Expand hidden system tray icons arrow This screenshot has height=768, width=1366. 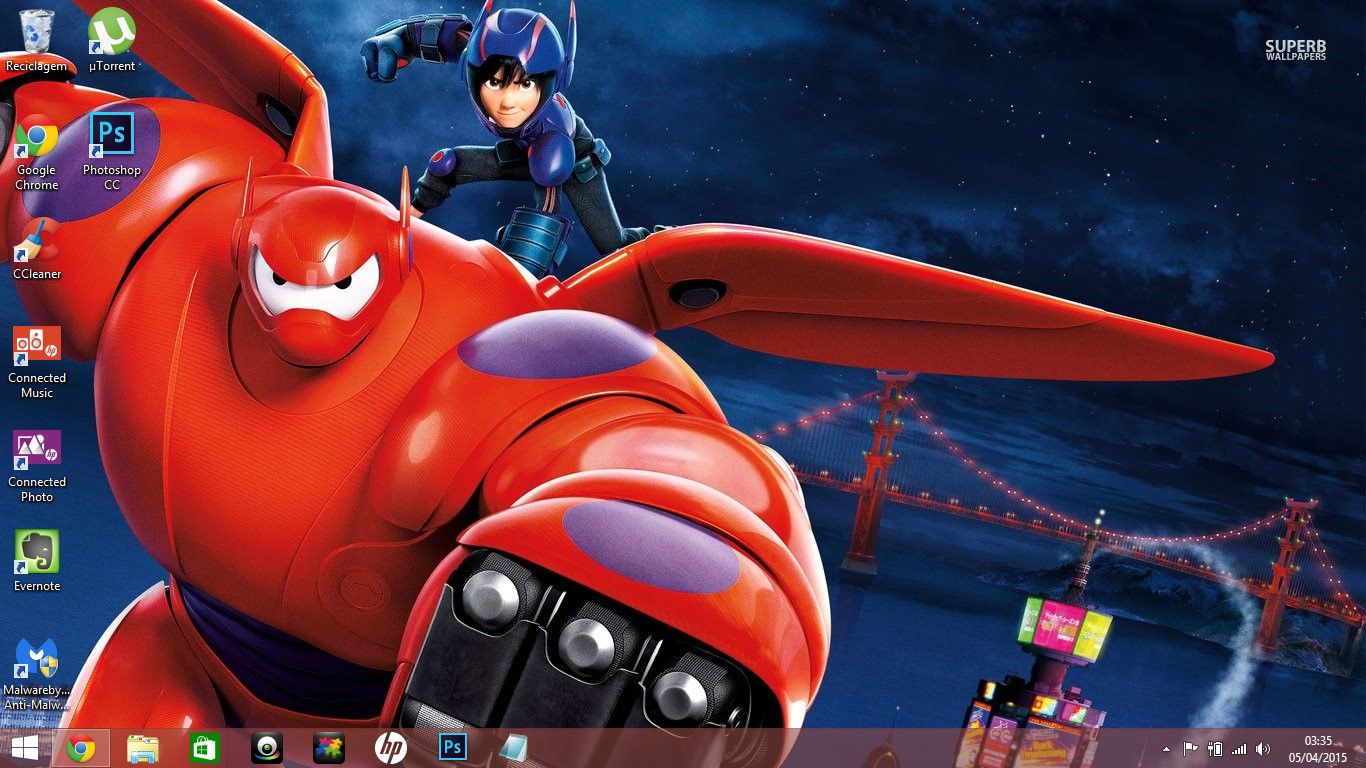pos(1166,749)
